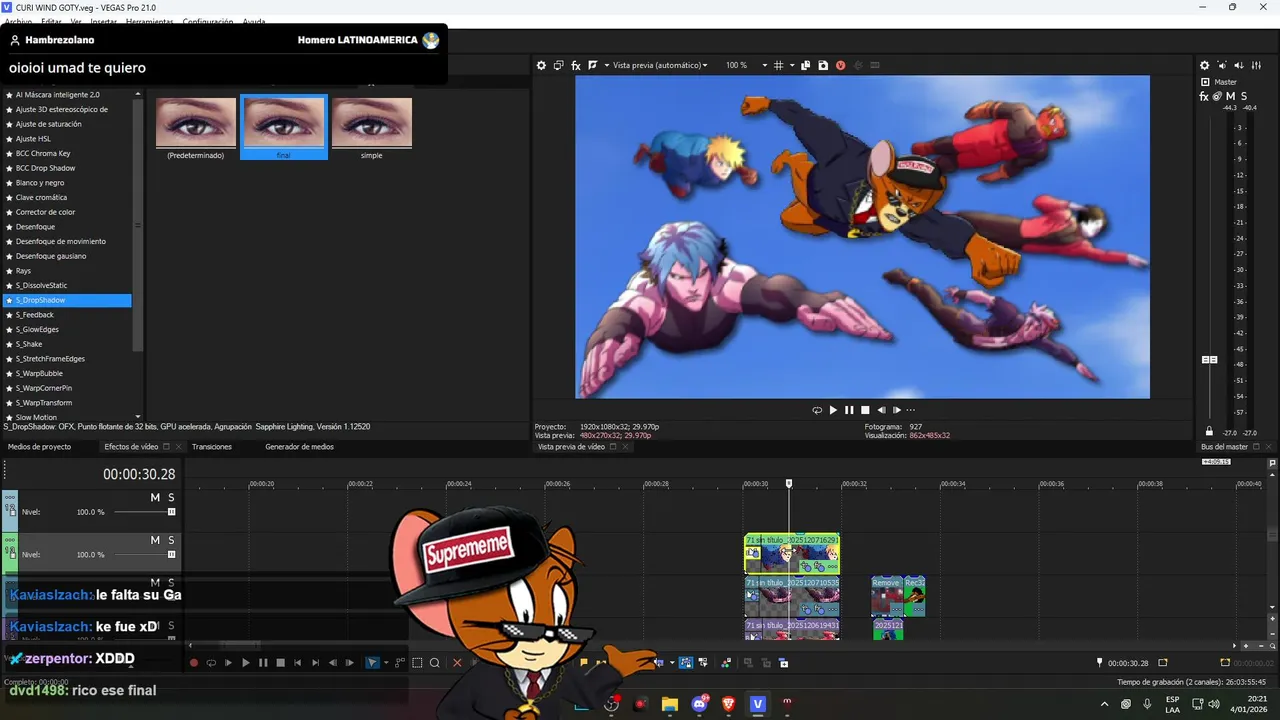Switch to Medios de proyecto tab

tap(39, 447)
